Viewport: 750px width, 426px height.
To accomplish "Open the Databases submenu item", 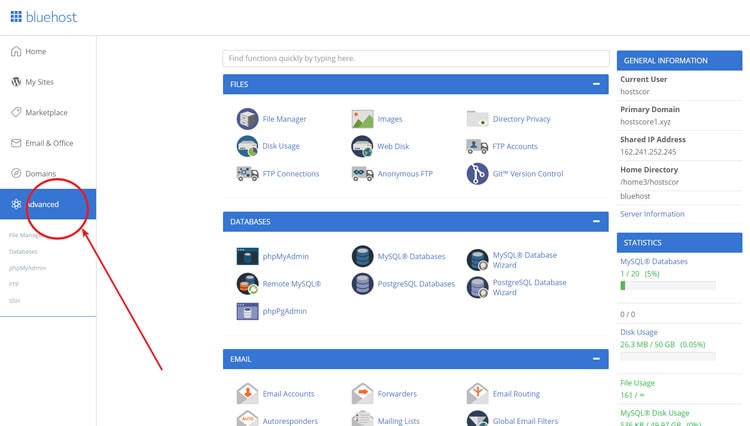I will pos(23,251).
